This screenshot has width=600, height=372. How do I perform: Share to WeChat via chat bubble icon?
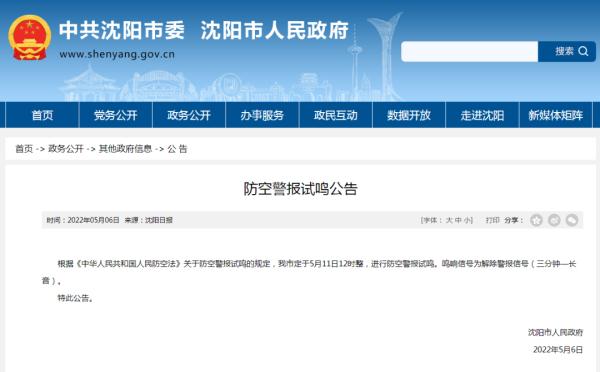572,220
